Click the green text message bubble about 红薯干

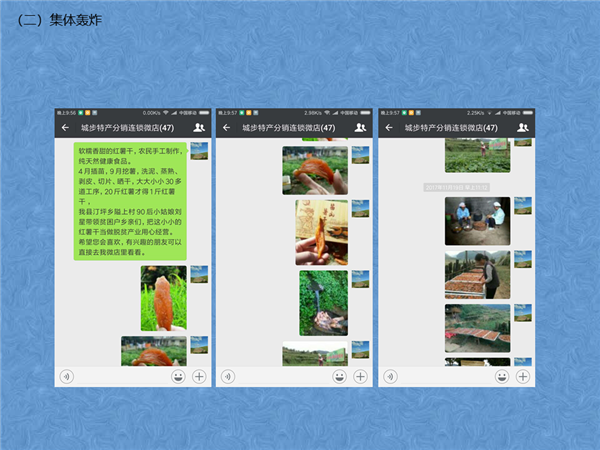130,201
